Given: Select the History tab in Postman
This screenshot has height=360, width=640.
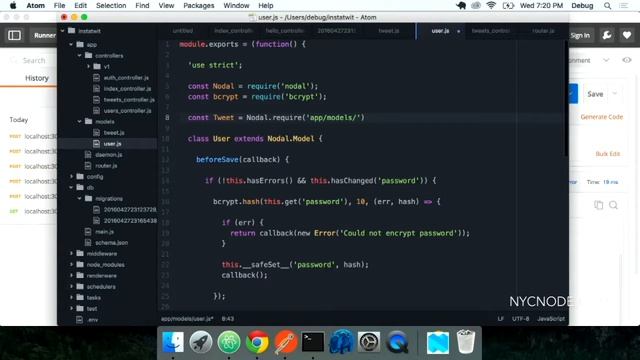Looking at the screenshot, I should click(37, 78).
